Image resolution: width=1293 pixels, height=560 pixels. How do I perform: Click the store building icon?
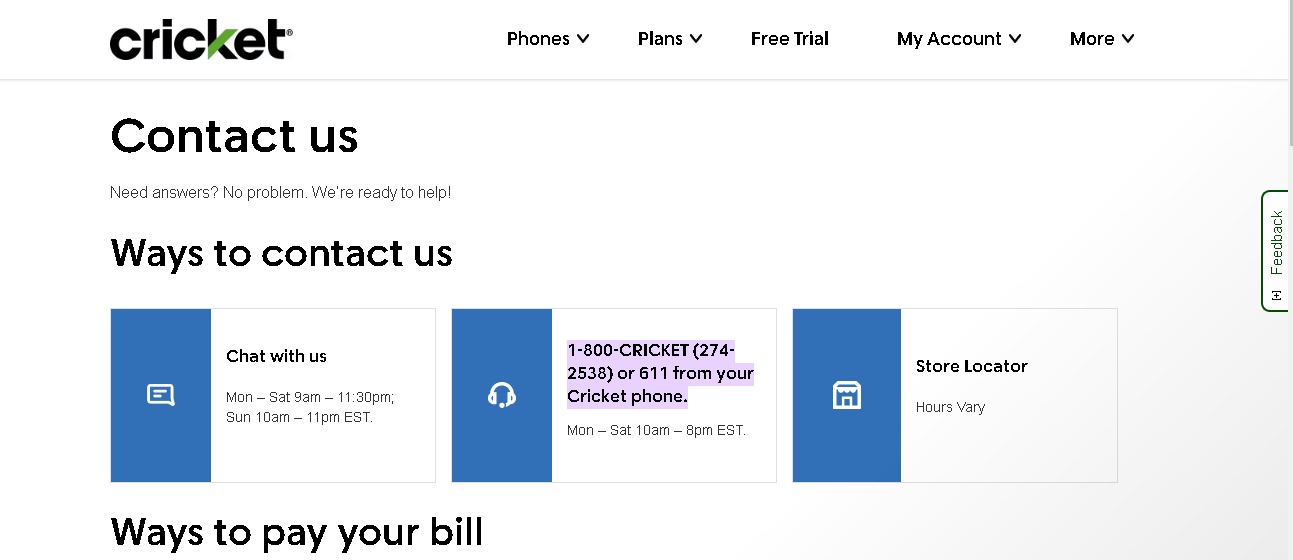[847, 395]
